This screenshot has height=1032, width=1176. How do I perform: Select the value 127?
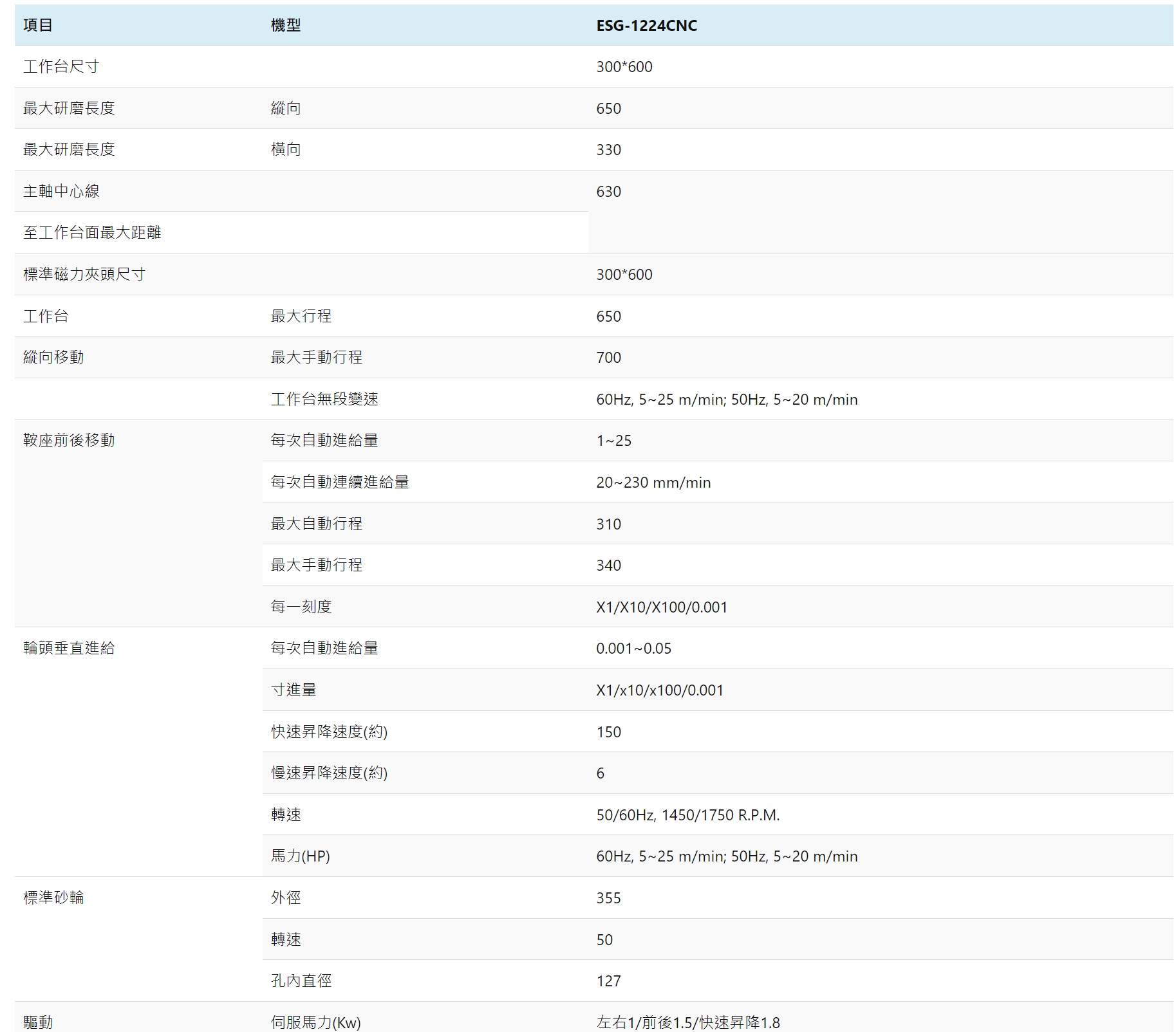tap(608, 981)
